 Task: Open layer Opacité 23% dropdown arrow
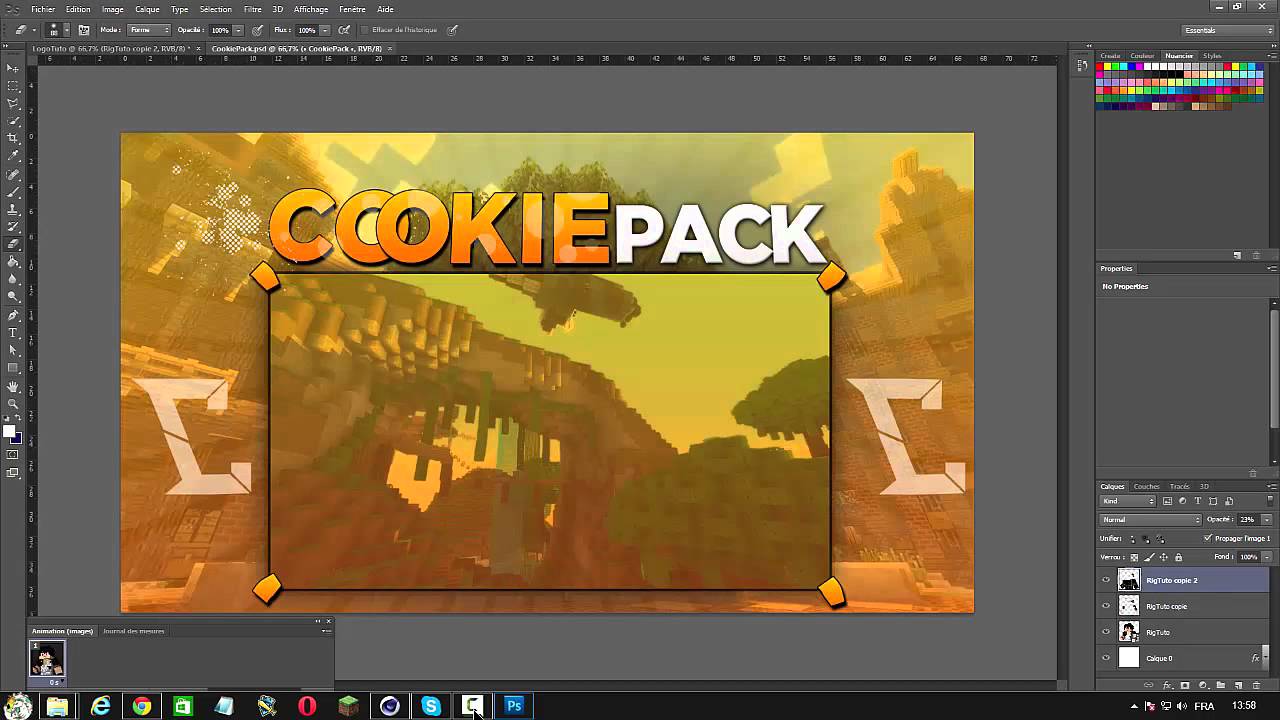pos(1266,520)
